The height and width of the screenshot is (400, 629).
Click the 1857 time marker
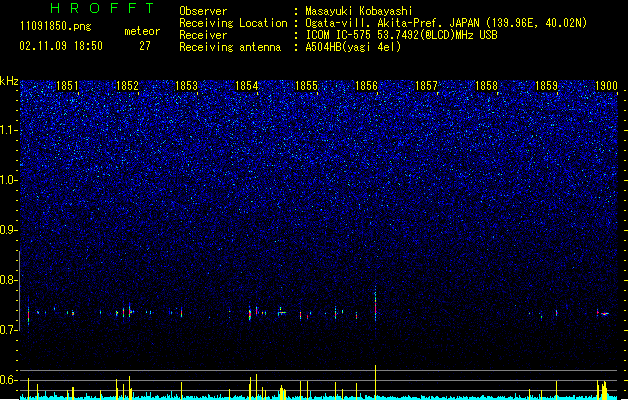point(426,85)
